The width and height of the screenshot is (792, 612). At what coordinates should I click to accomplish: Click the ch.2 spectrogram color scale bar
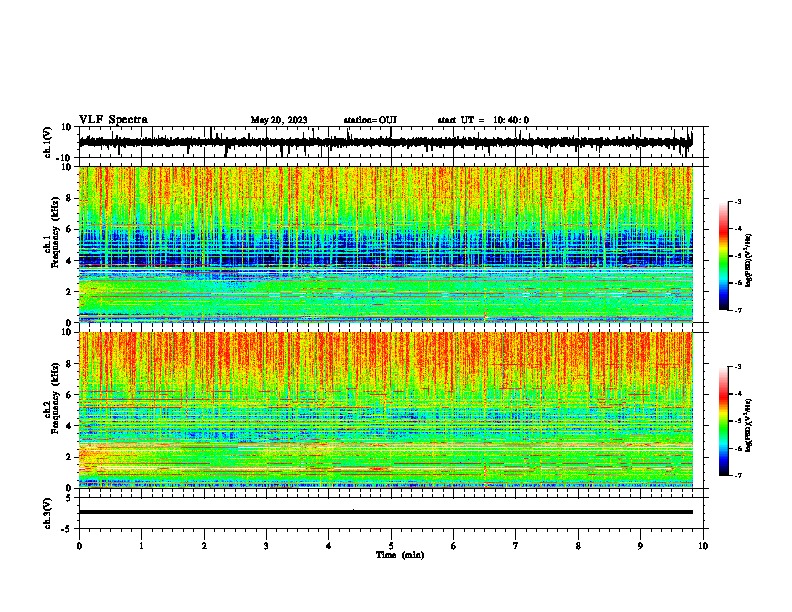click(724, 421)
